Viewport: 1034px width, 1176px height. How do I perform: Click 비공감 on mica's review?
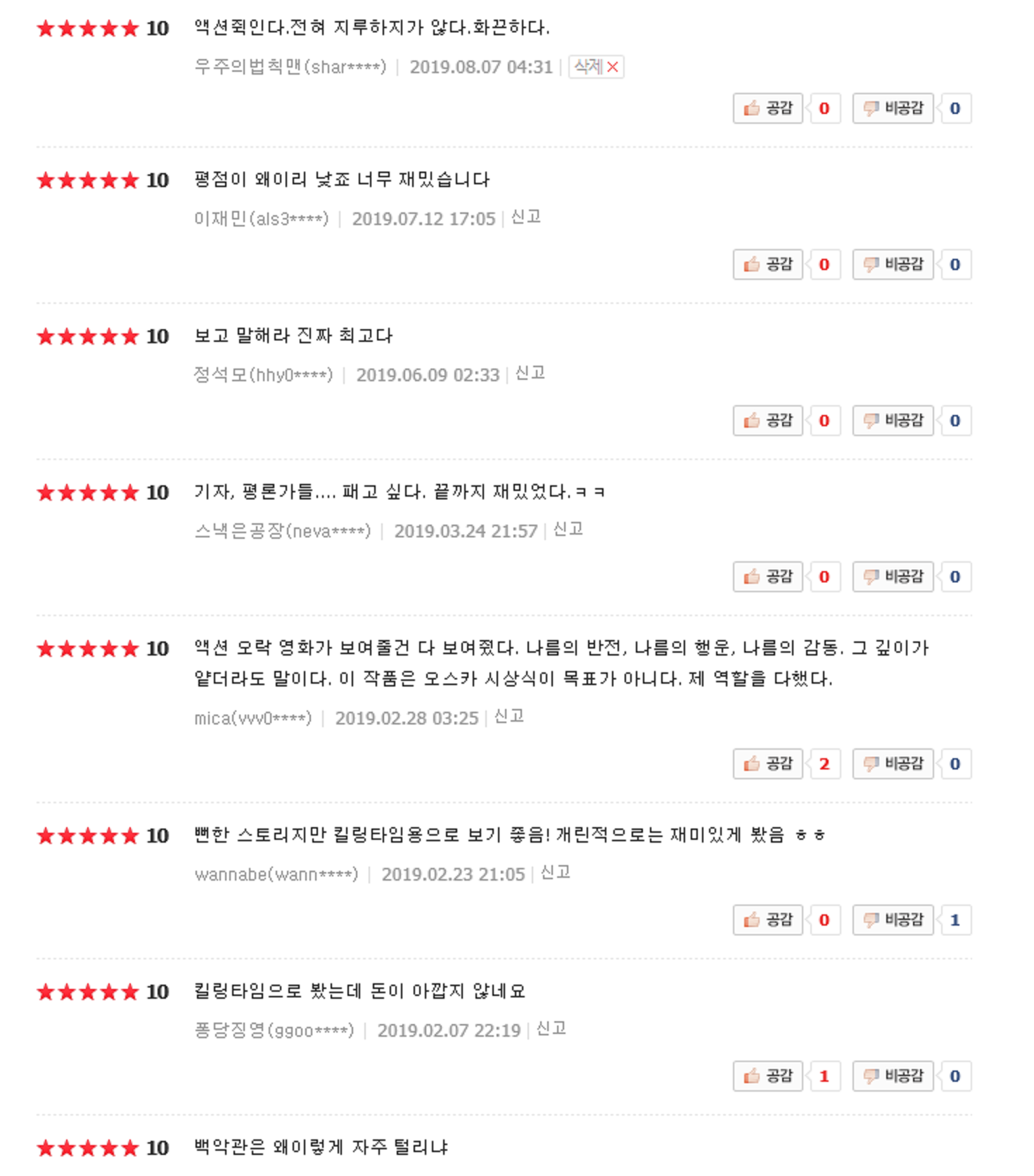[893, 764]
